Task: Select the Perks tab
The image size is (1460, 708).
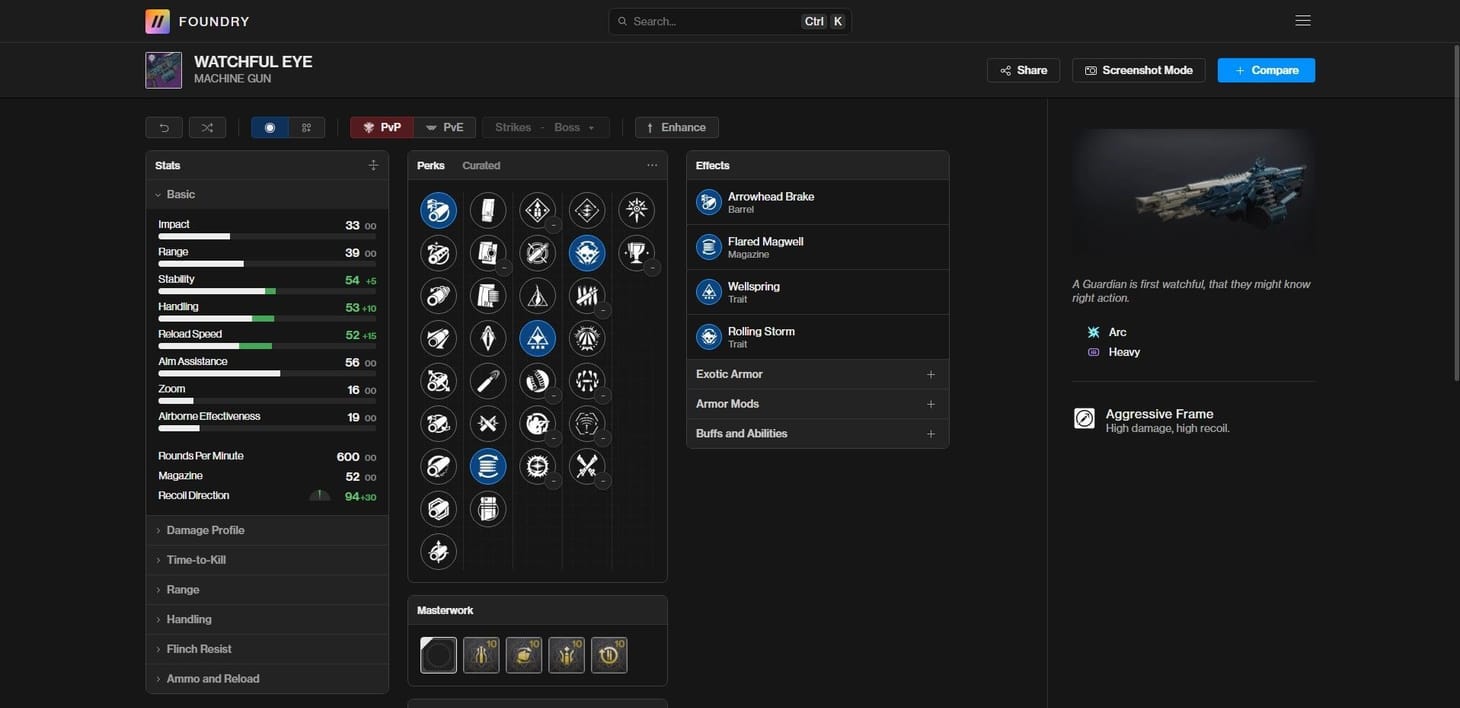Action: click(431, 165)
